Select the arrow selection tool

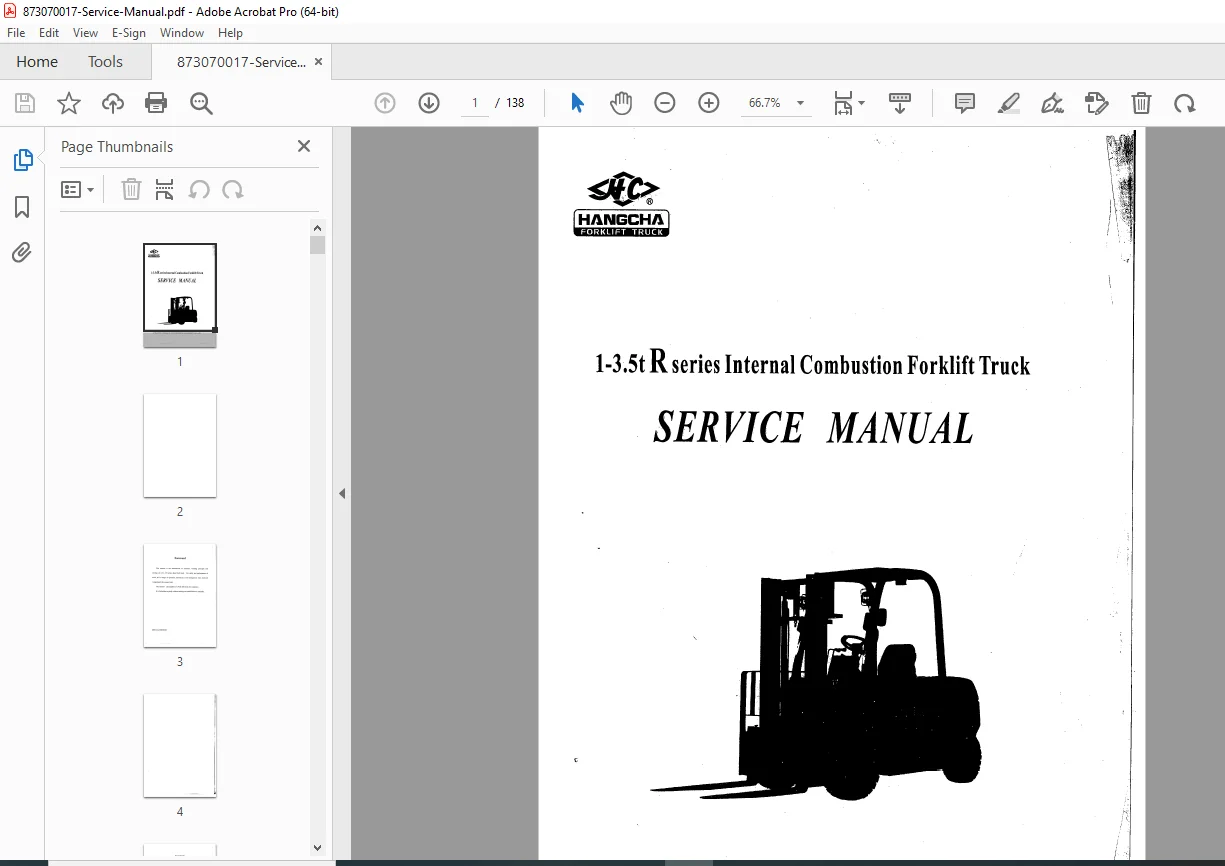pyautogui.click(x=577, y=103)
